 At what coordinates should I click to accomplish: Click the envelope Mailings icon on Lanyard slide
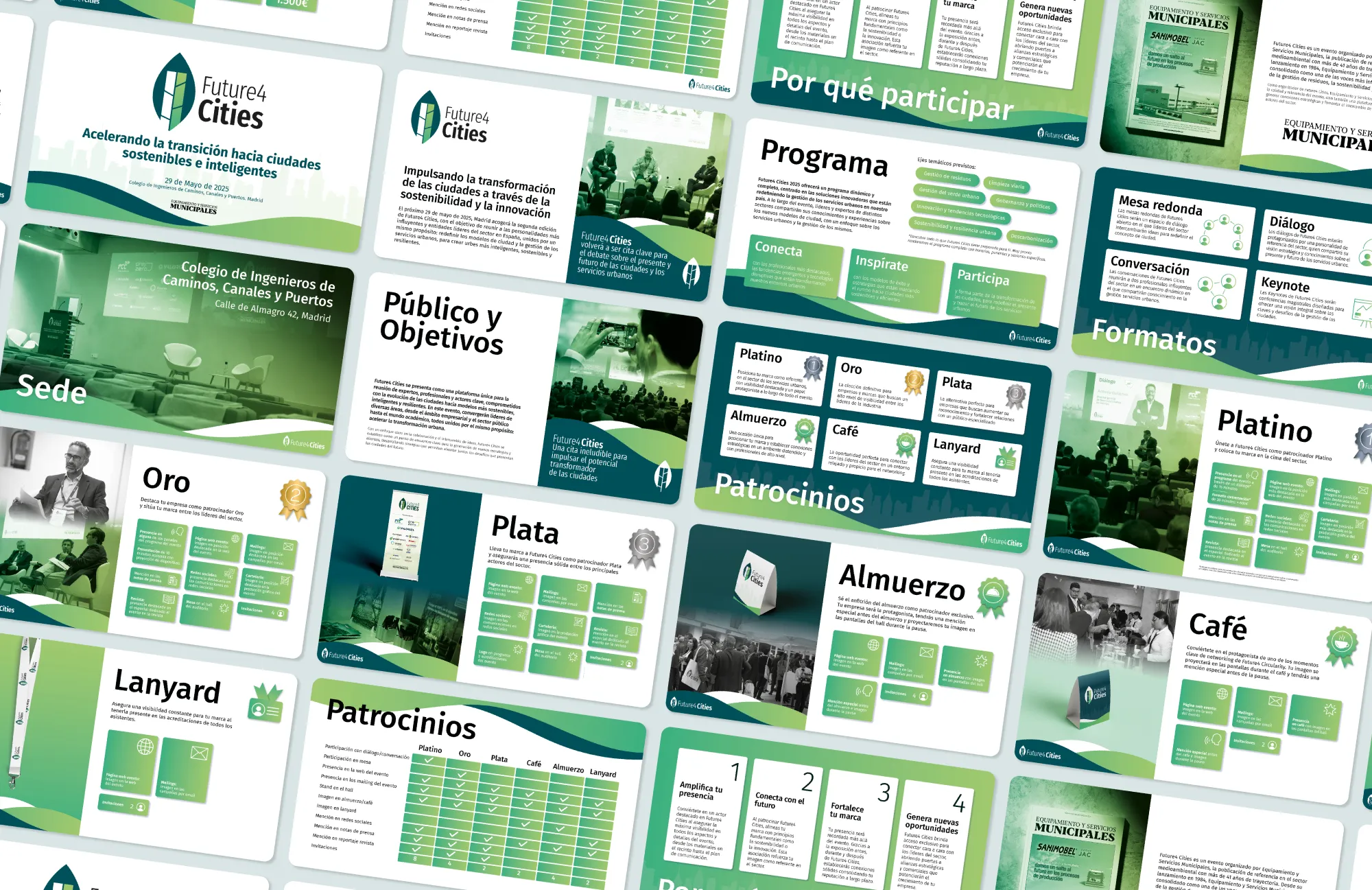coord(199,753)
